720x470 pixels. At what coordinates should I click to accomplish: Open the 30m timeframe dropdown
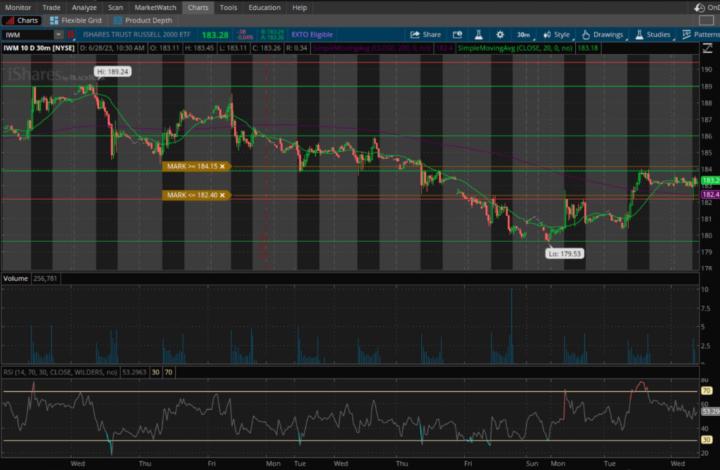(524, 34)
